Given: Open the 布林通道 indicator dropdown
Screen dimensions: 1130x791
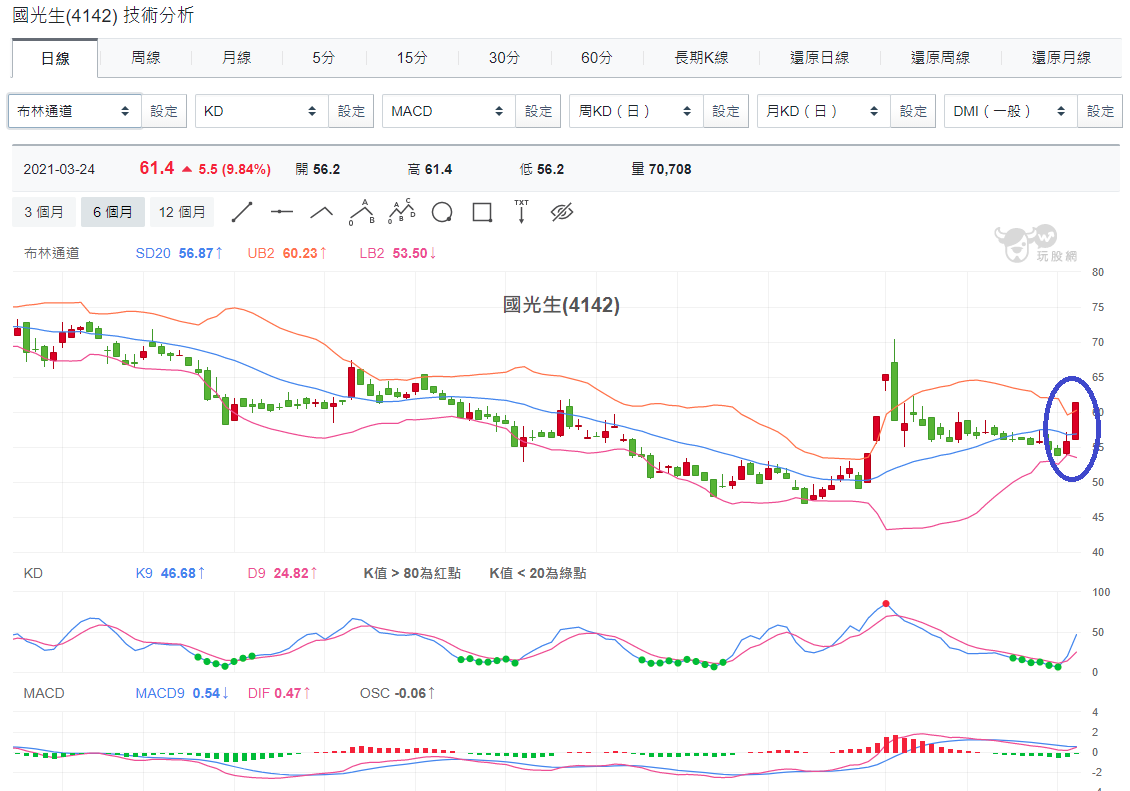Looking at the screenshot, I should click(x=74, y=111).
